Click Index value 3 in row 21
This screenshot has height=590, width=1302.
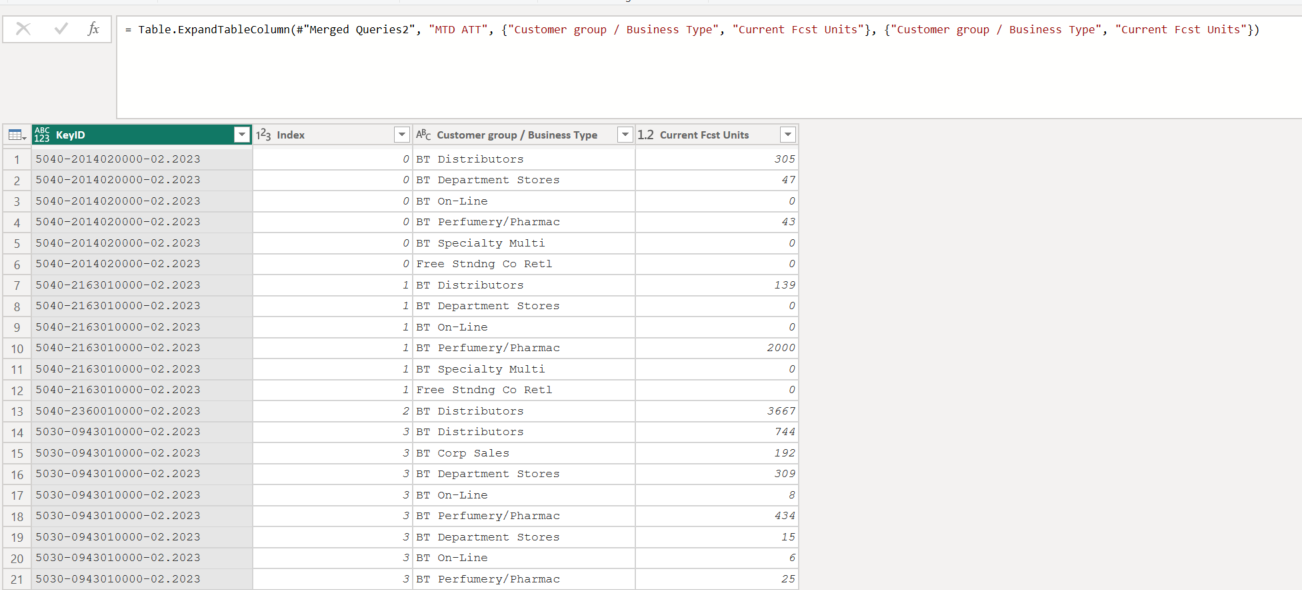(x=405, y=579)
